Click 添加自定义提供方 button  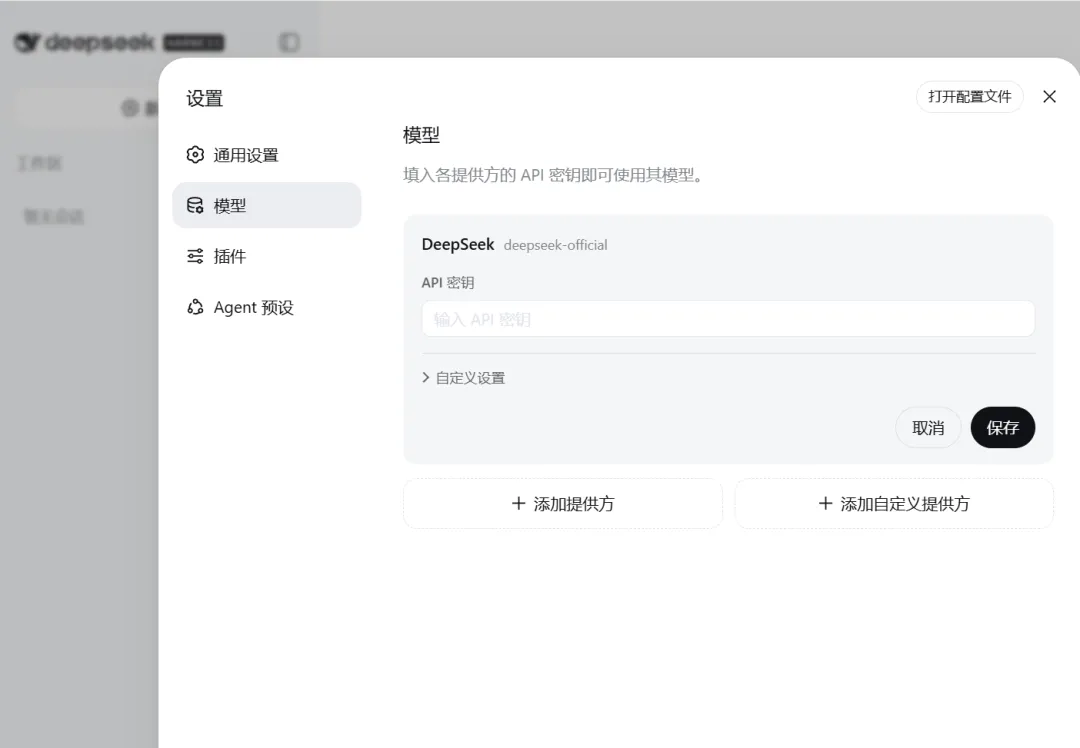click(x=894, y=503)
